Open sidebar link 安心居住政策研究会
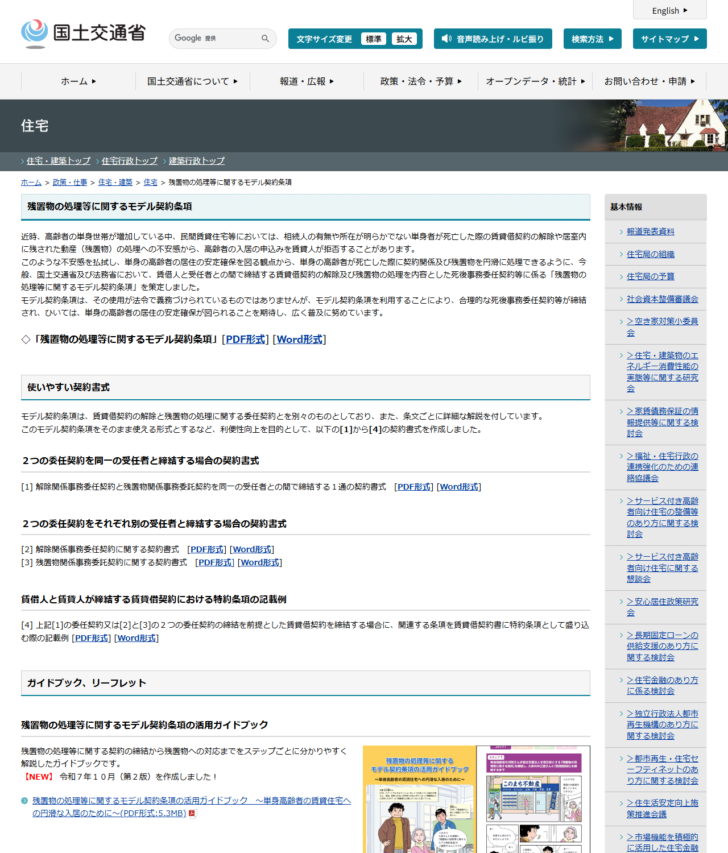Screen dimensions: 728x853 (x=662, y=607)
